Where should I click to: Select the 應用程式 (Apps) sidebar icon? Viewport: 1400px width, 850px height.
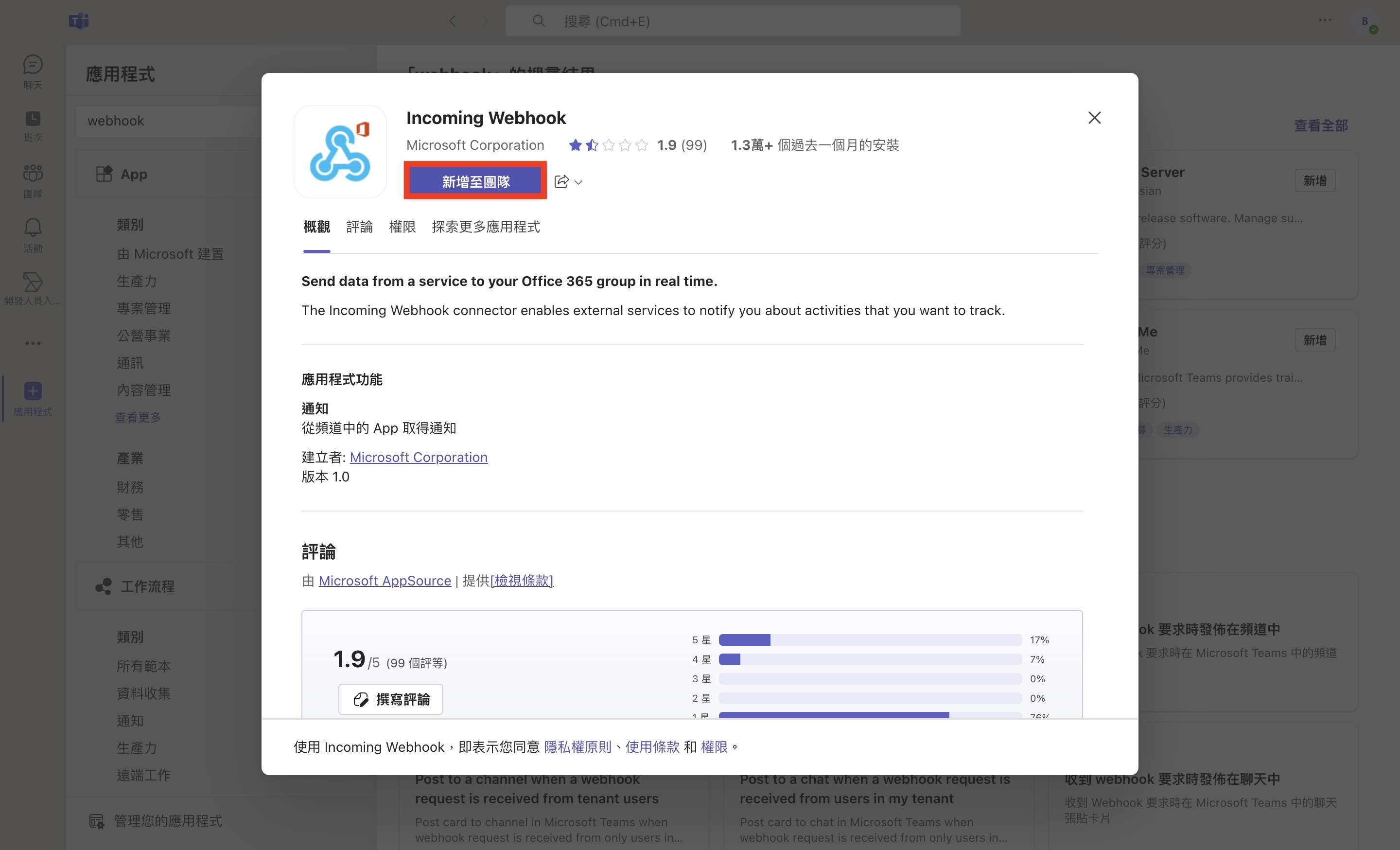(x=33, y=399)
